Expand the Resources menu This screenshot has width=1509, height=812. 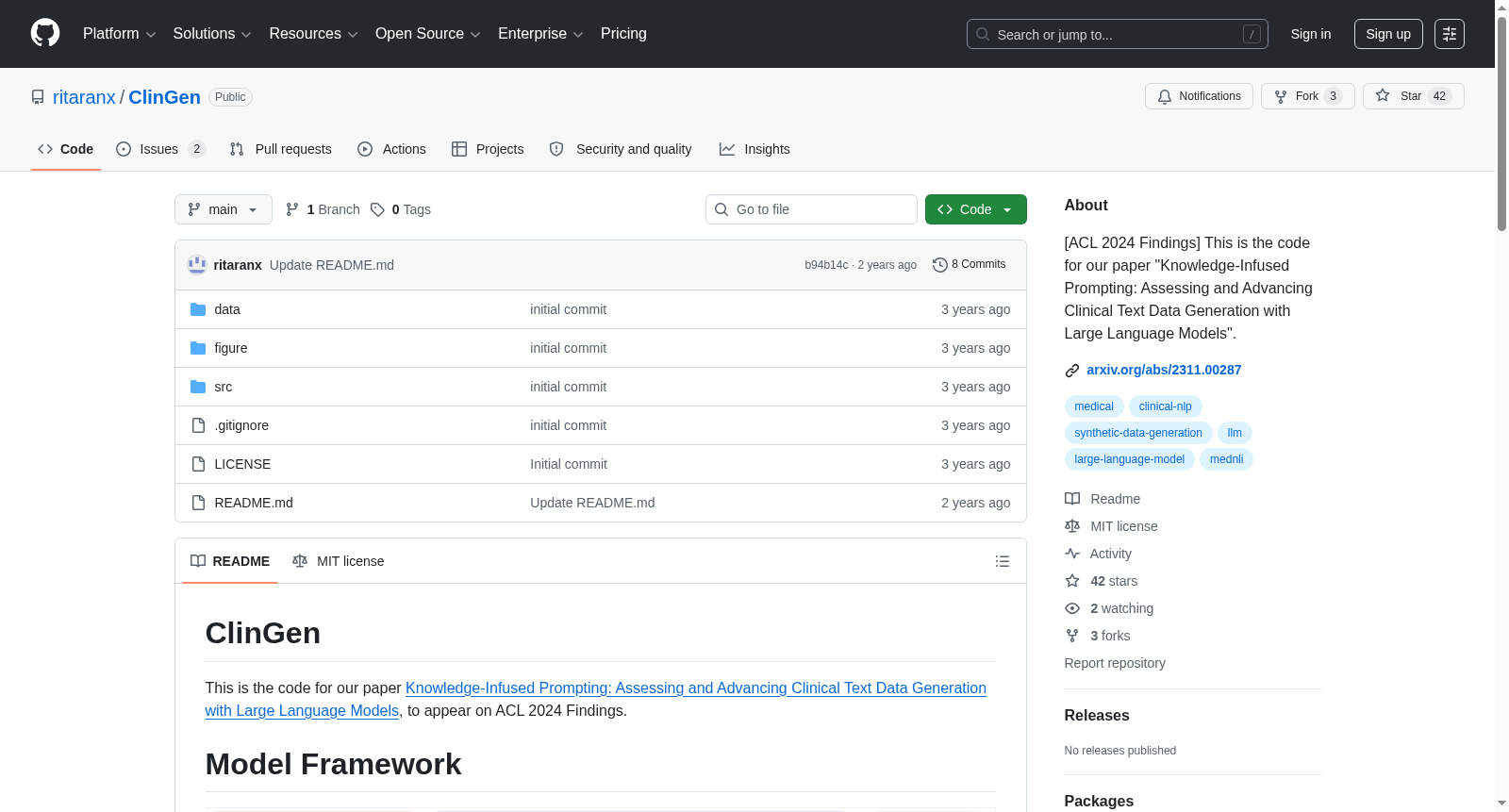pos(313,34)
